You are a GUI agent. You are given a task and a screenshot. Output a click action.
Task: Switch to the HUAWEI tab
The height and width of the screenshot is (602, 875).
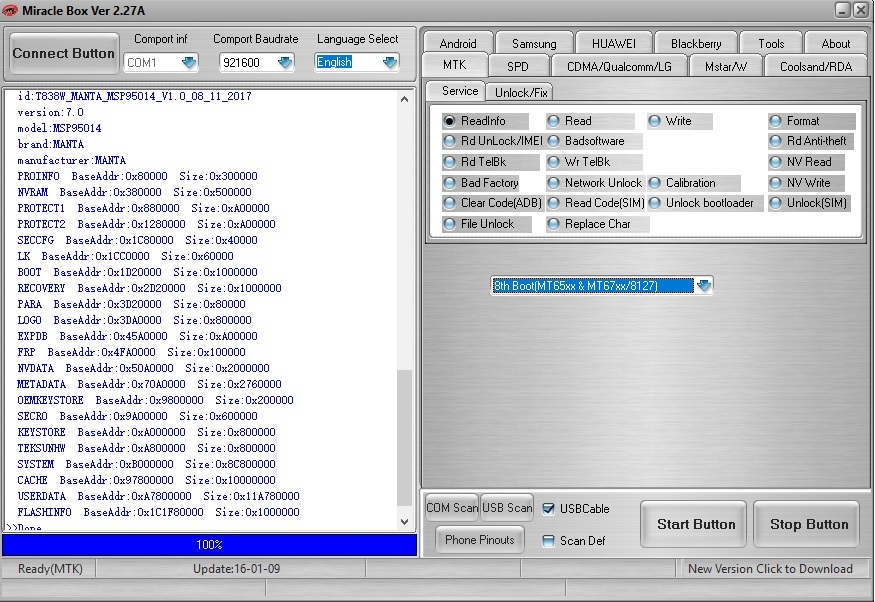(614, 44)
